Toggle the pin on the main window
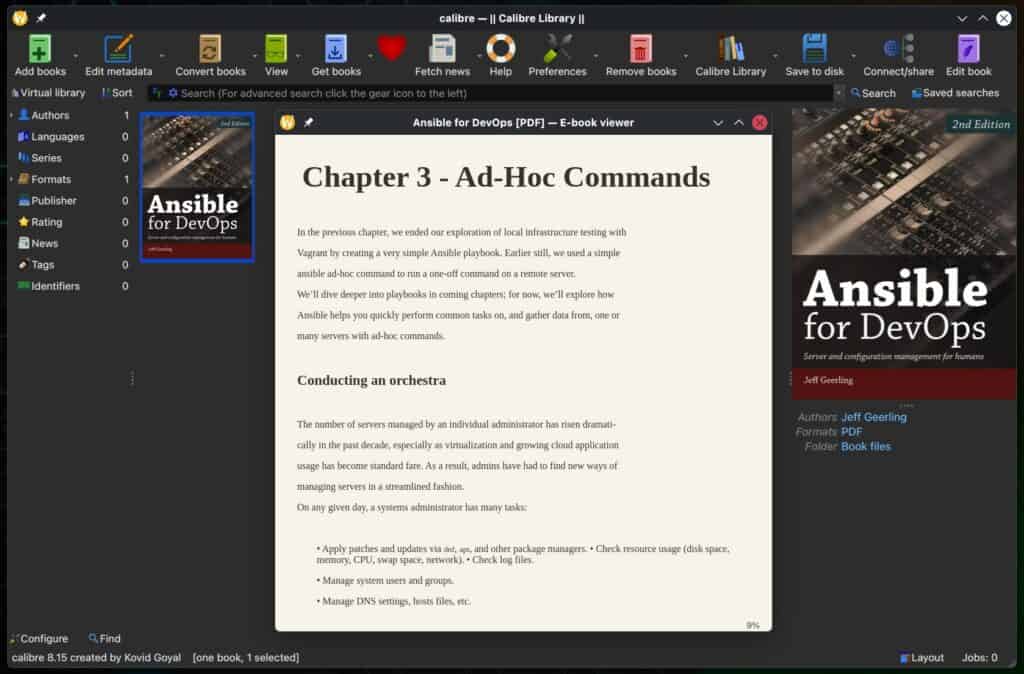Image resolution: width=1024 pixels, height=674 pixels. 40,17
